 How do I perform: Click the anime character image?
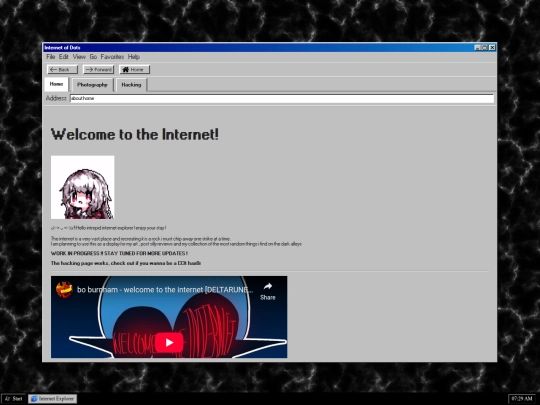[x=83, y=187]
